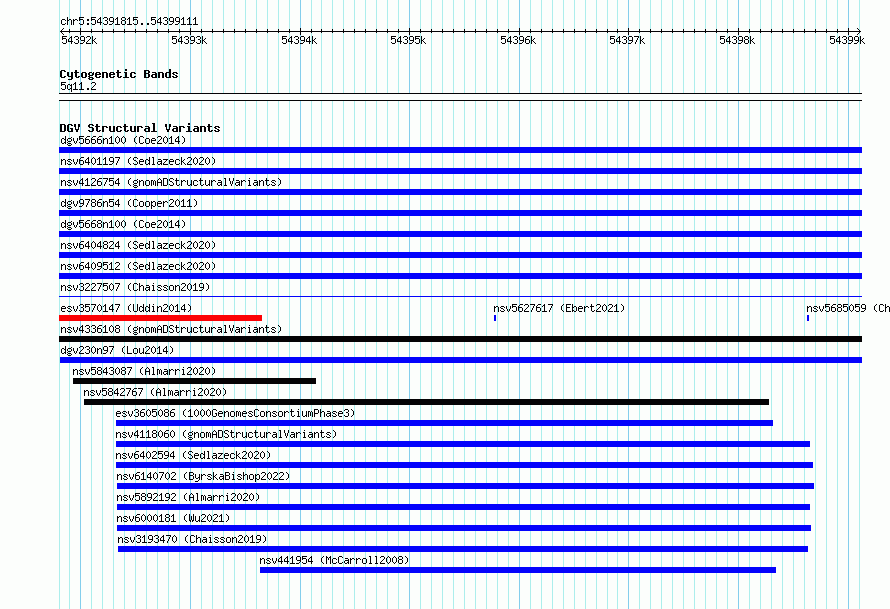The width and height of the screenshot is (890, 609).
Task: Open the nsv6402594 (Sedlazeck2020) label
Action: [x=193, y=455]
